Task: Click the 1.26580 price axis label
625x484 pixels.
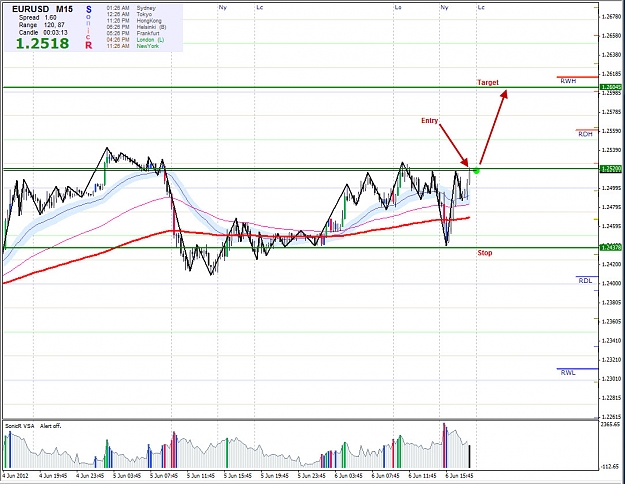Action: (x=611, y=35)
